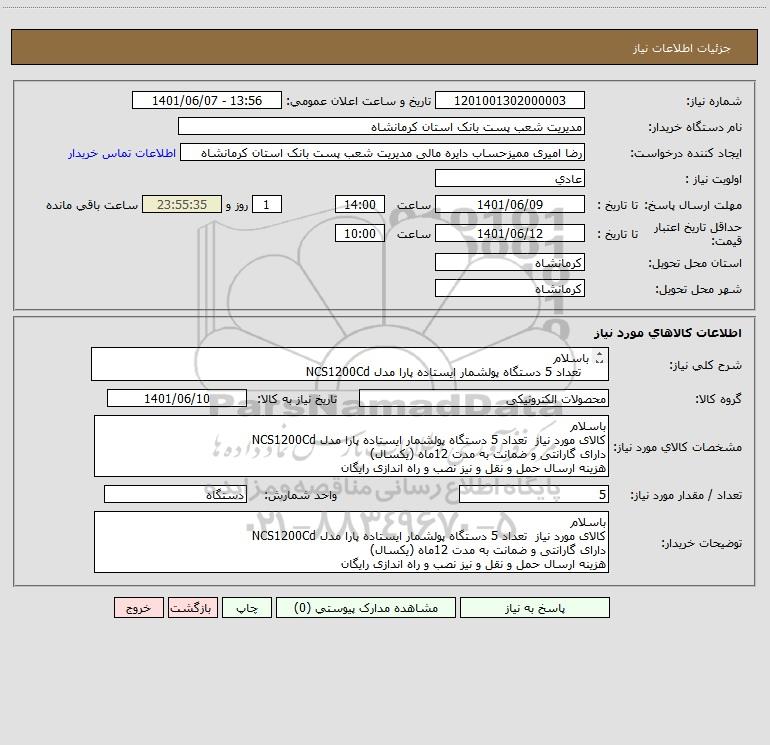The width and height of the screenshot is (770, 745).
Task: Click the بازگشت back button
Action: click(x=192, y=608)
